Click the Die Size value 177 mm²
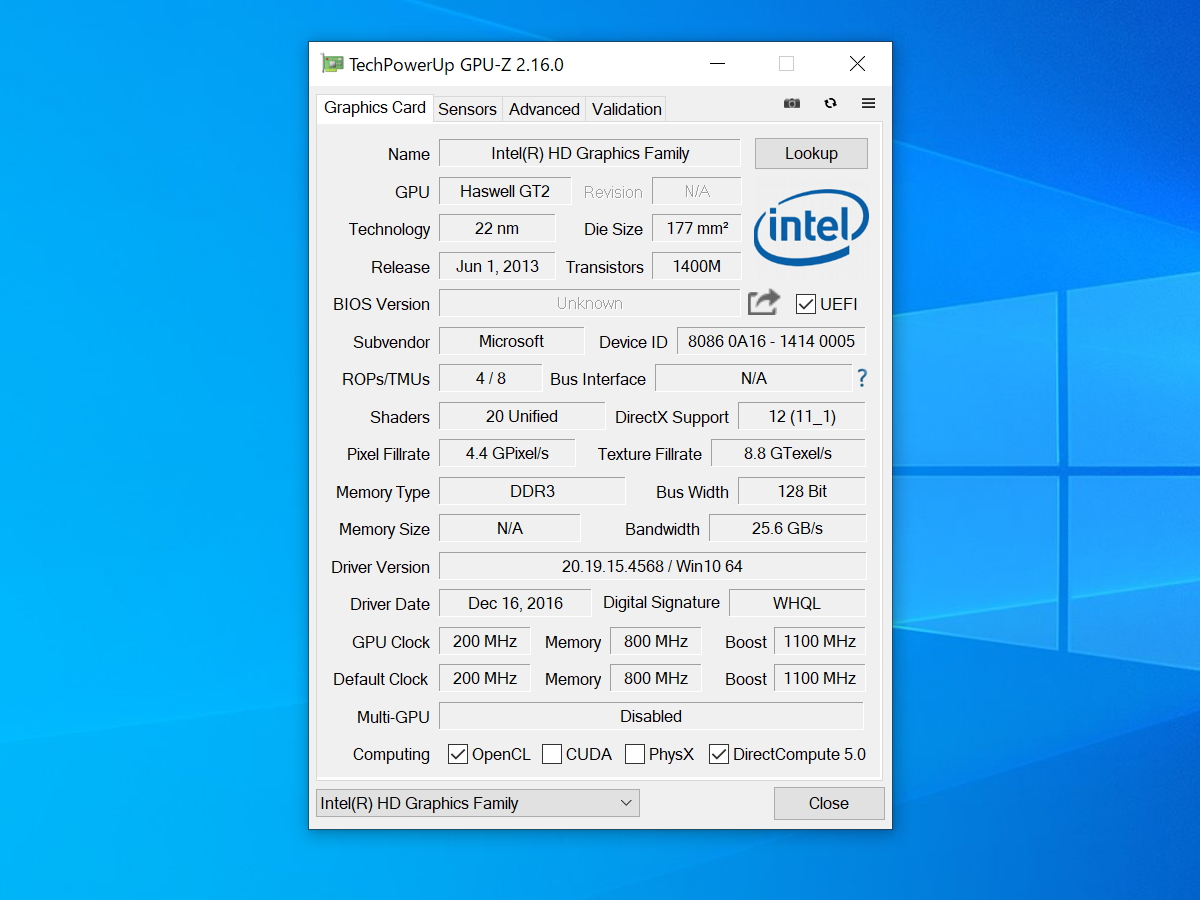1200x900 pixels. click(697, 228)
